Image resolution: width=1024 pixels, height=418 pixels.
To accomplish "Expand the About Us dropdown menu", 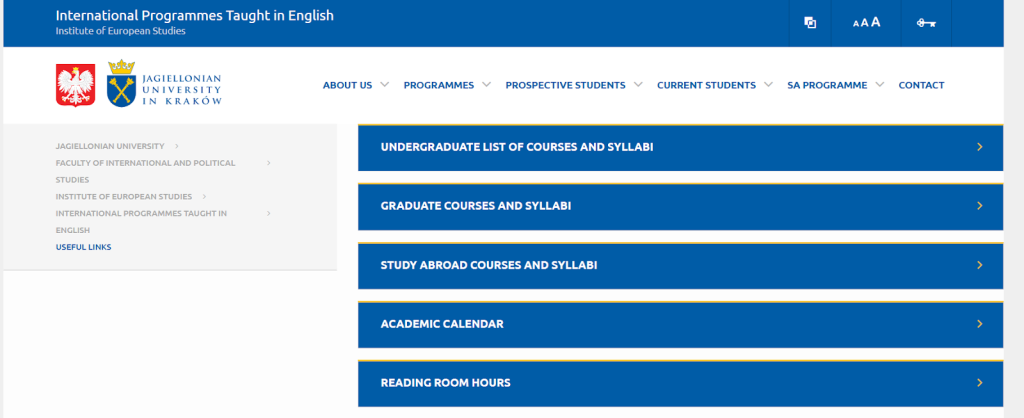I will click(x=385, y=84).
